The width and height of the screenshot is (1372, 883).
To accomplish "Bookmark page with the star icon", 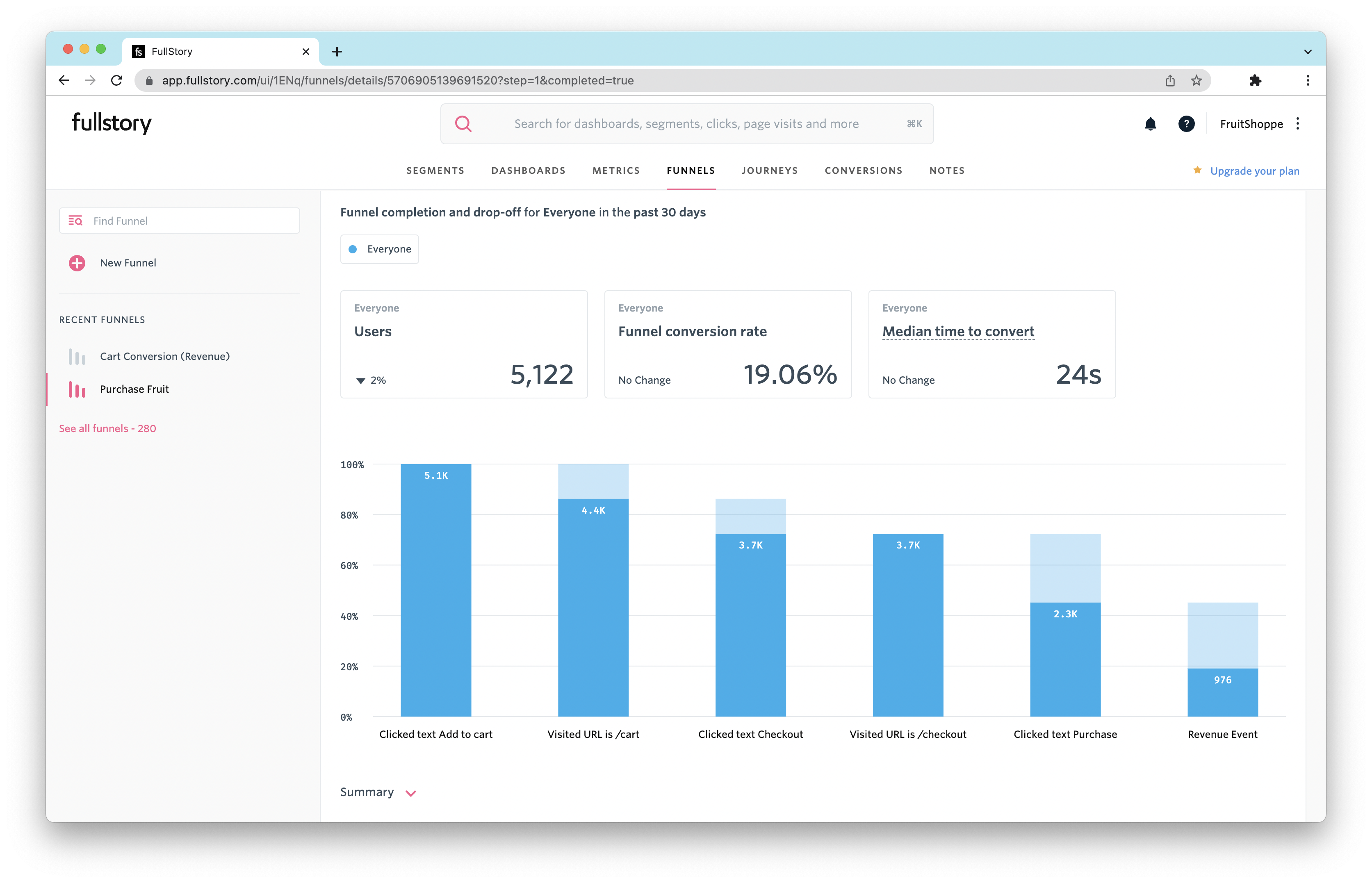I will tap(1196, 81).
